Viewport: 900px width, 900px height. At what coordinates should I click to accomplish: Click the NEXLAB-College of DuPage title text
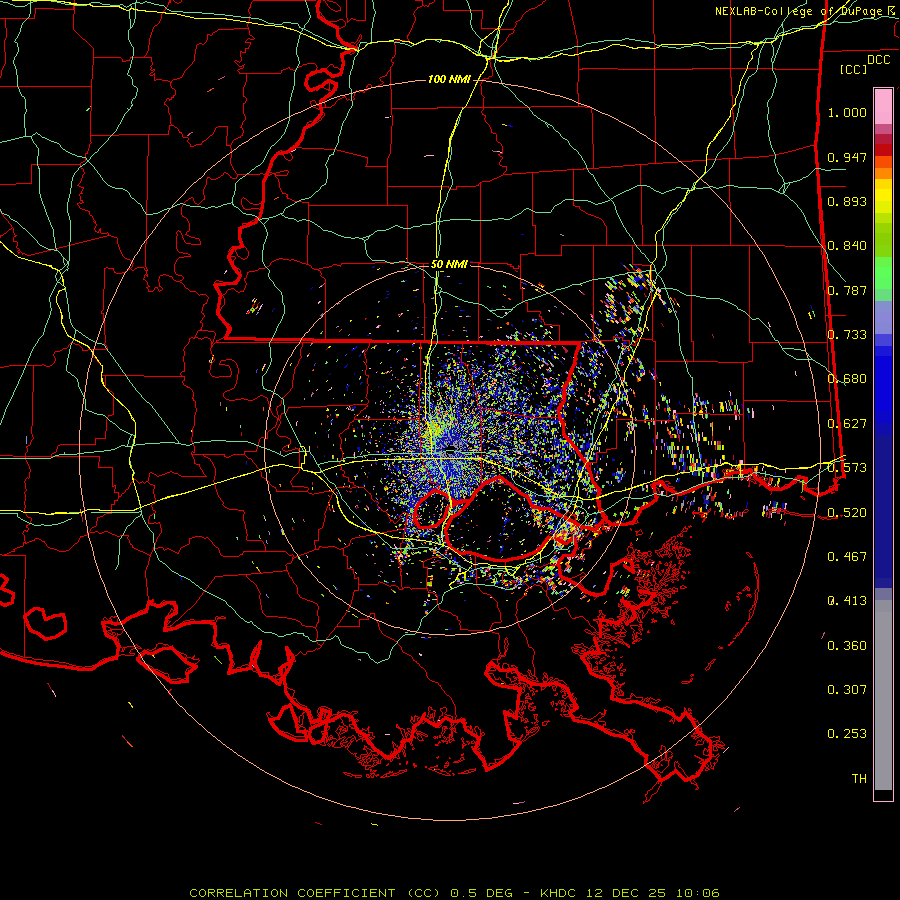798,11
